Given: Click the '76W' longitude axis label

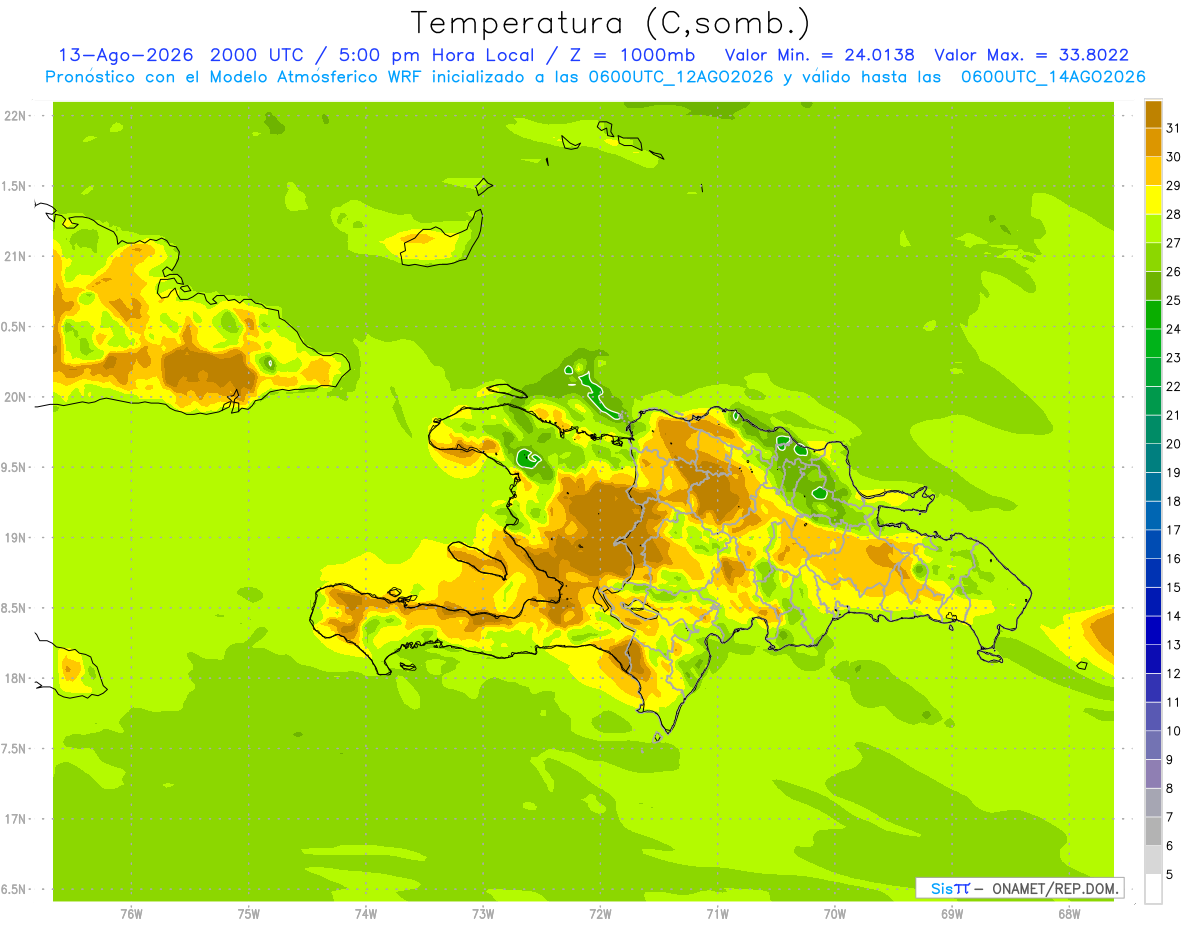Looking at the screenshot, I should tap(131, 913).
